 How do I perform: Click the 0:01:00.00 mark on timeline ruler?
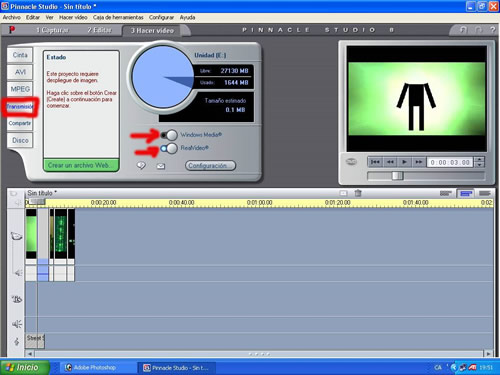pyautogui.click(x=259, y=203)
